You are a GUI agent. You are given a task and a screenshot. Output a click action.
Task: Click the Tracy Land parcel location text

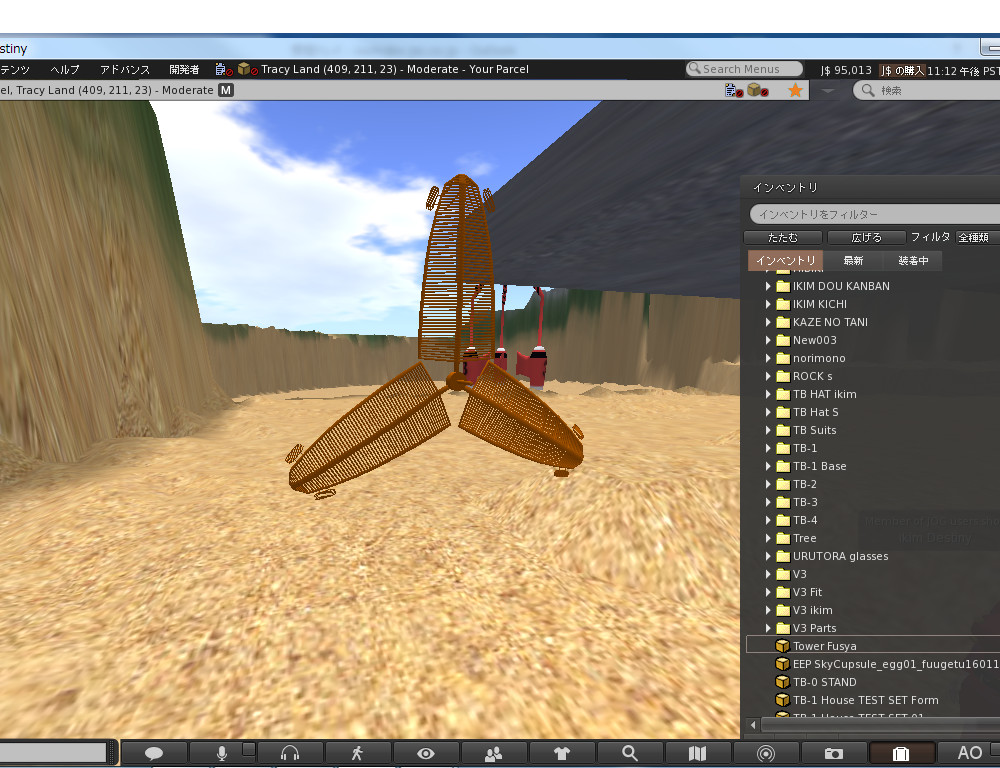[x=395, y=69]
